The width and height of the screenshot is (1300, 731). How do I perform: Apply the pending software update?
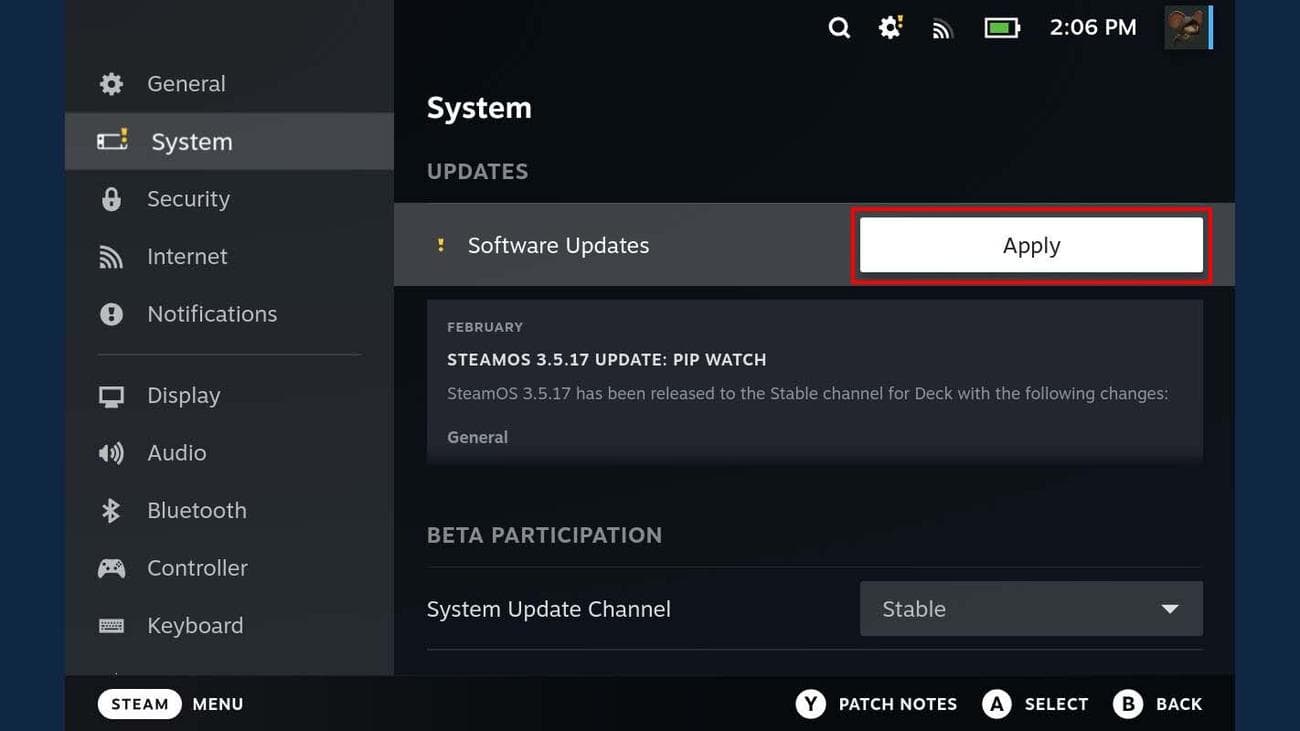pos(1031,245)
